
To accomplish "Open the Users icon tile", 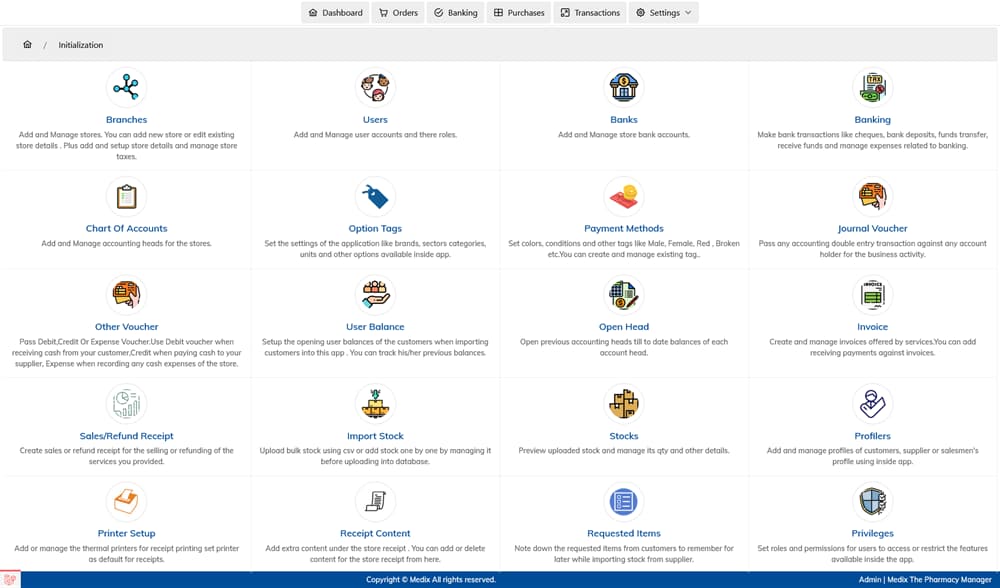I will (x=375, y=88).
